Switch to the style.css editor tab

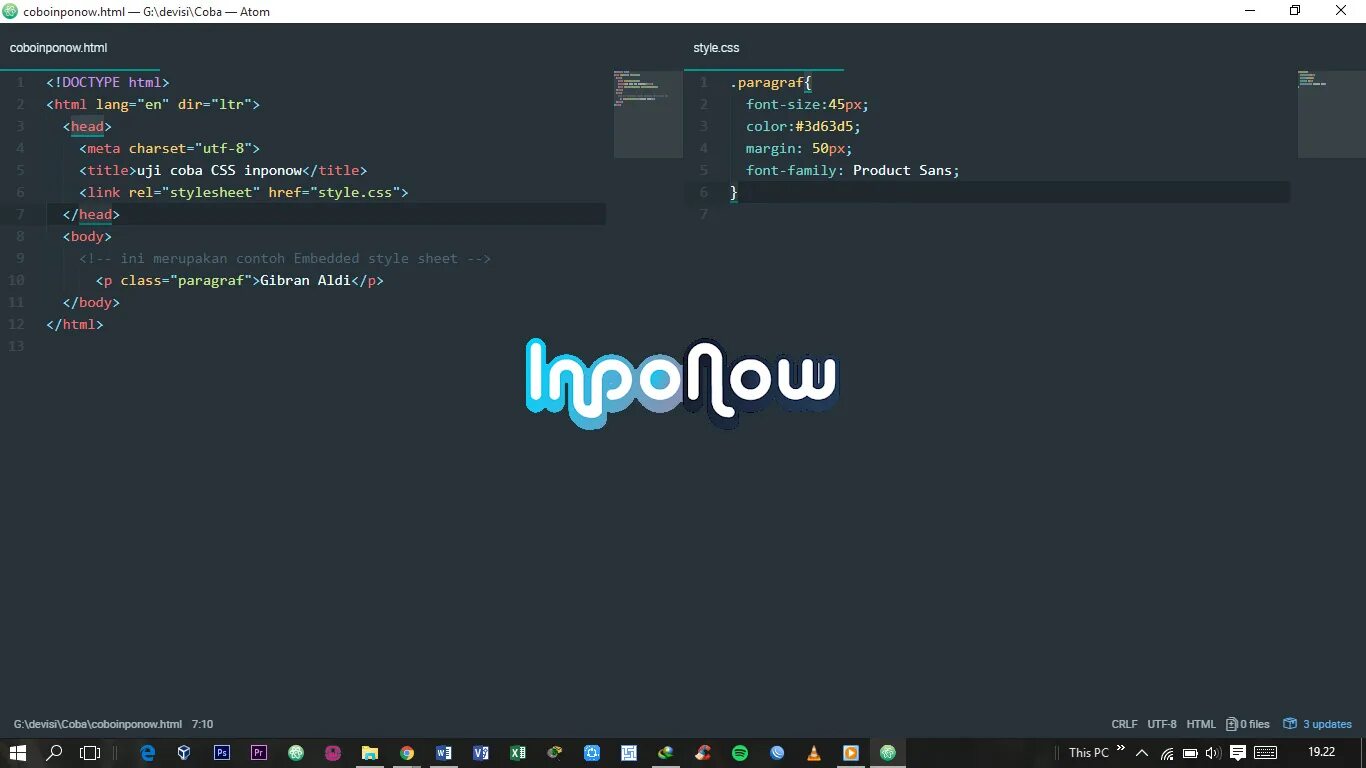click(716, 47)
